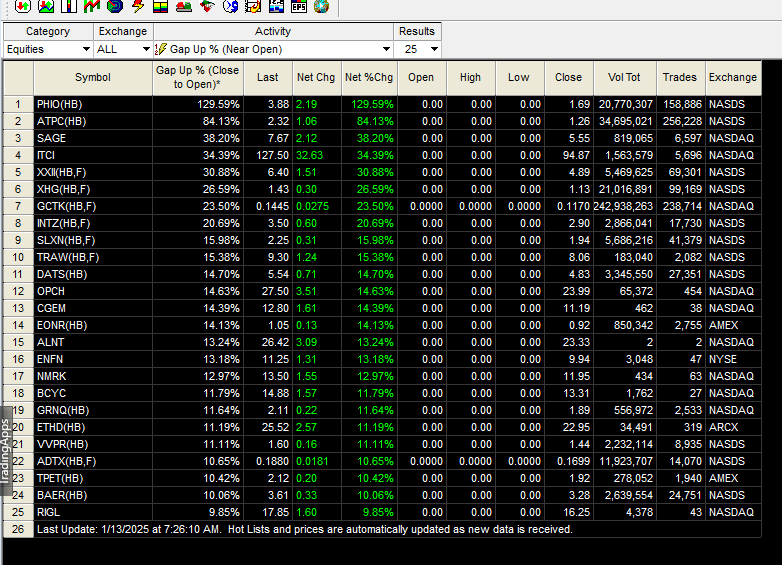The image size is (782, 565).
Task: Sort by the Last column header
Action: point(268,78)
